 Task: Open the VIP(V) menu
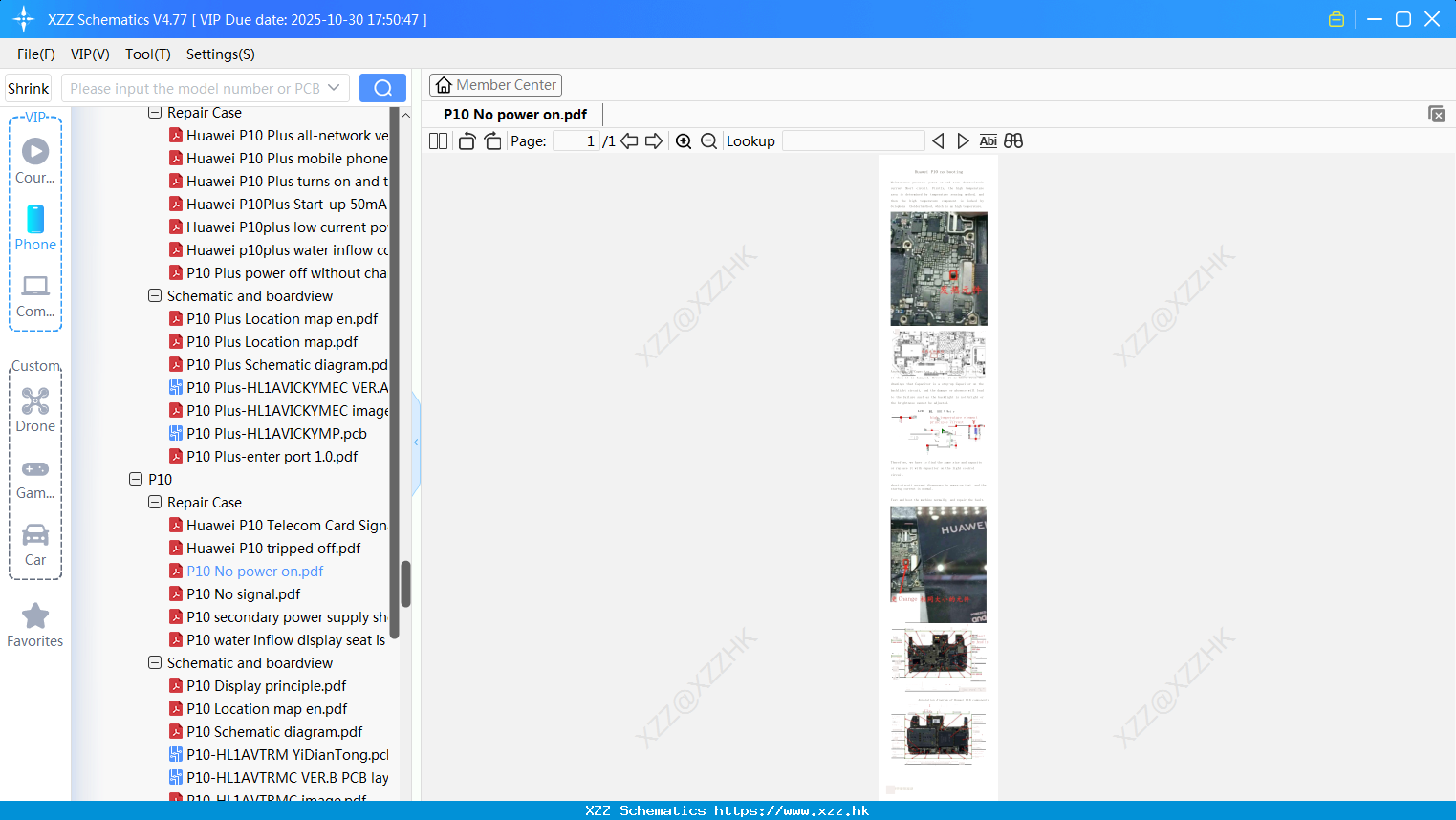click(90, 54)
